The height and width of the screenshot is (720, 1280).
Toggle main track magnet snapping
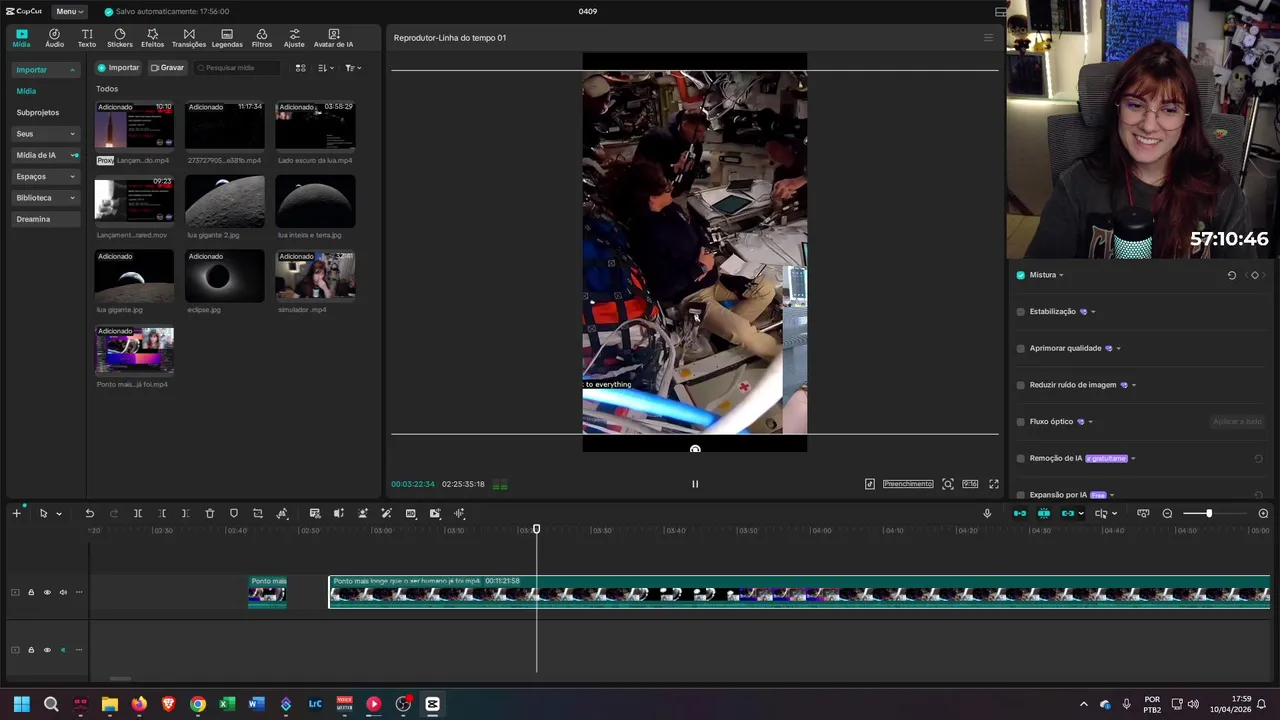point(1019,513)
